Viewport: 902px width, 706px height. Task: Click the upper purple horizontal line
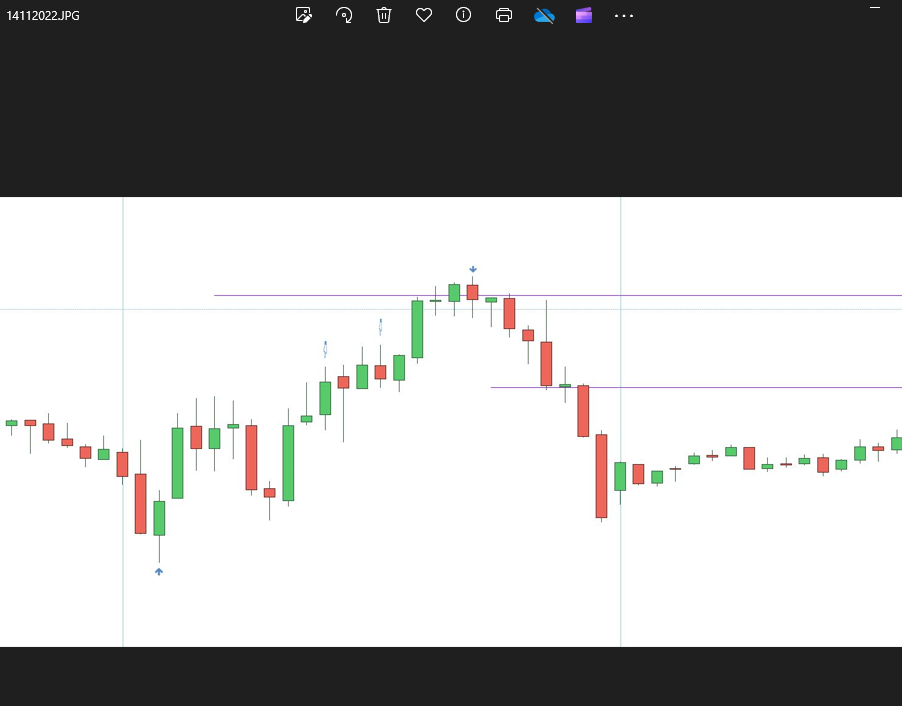click(x=700, y=295)
